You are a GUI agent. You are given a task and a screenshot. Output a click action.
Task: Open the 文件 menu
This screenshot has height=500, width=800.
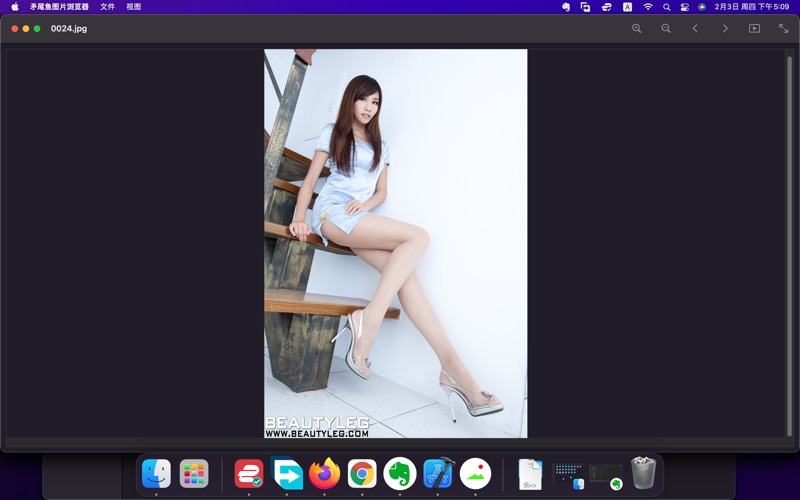107,7
